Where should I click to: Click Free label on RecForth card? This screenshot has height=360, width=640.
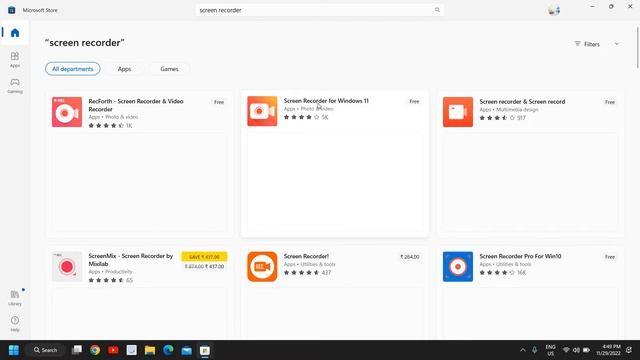tap(219, 102)
